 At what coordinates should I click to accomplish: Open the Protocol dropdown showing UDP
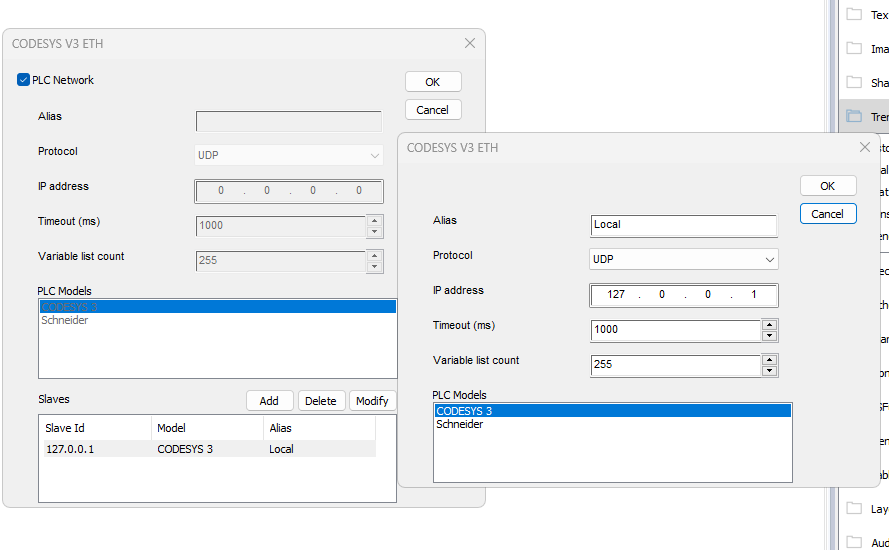(x=684, y=259)
